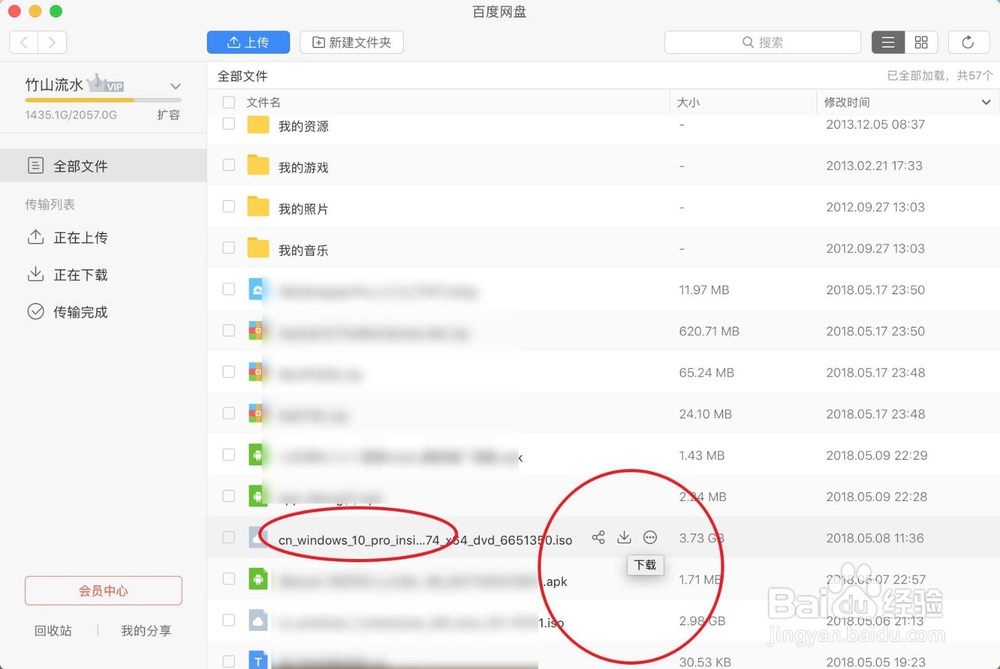
Task: Tick the checkbox for 我的照片
Action: [x=228, y=206]
